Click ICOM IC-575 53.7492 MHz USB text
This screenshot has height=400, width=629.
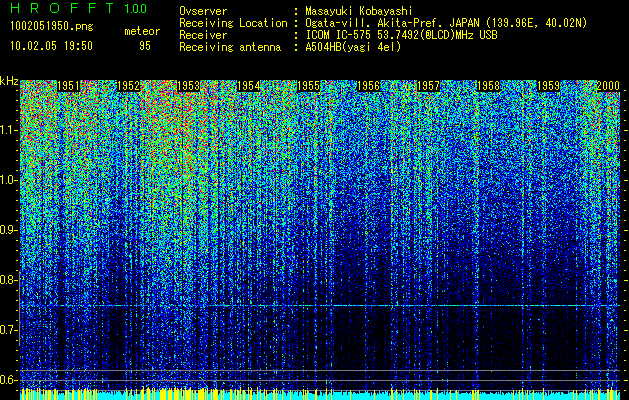[x=401, y=35]
